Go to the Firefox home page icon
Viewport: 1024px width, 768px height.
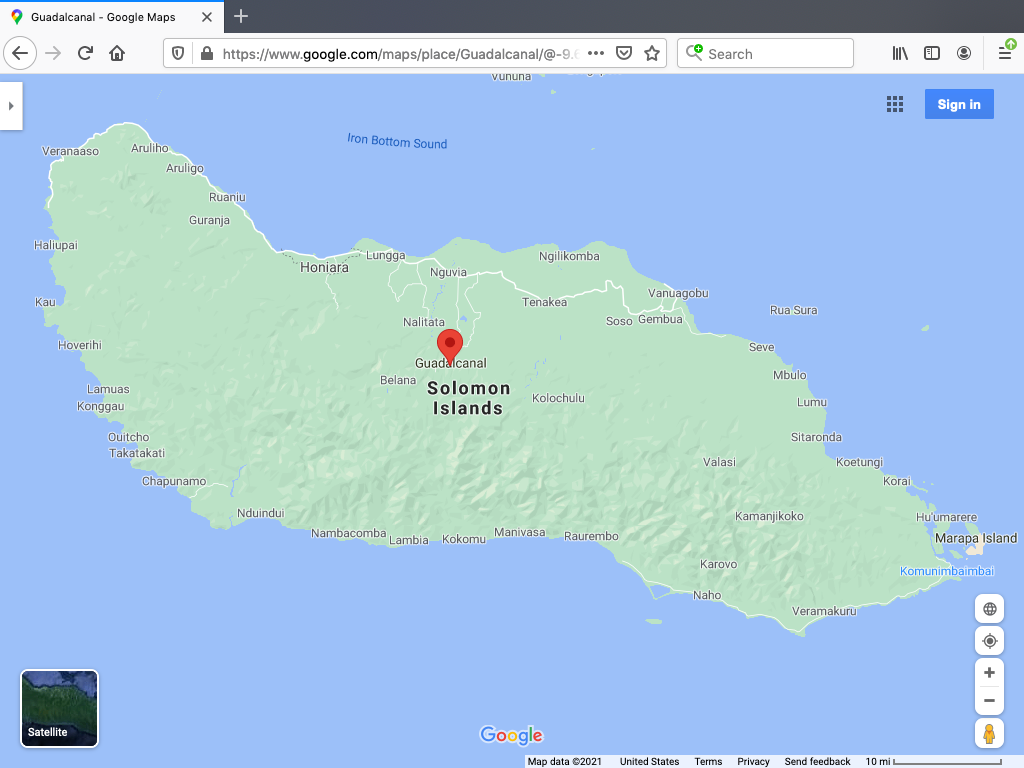click(117, 53)
